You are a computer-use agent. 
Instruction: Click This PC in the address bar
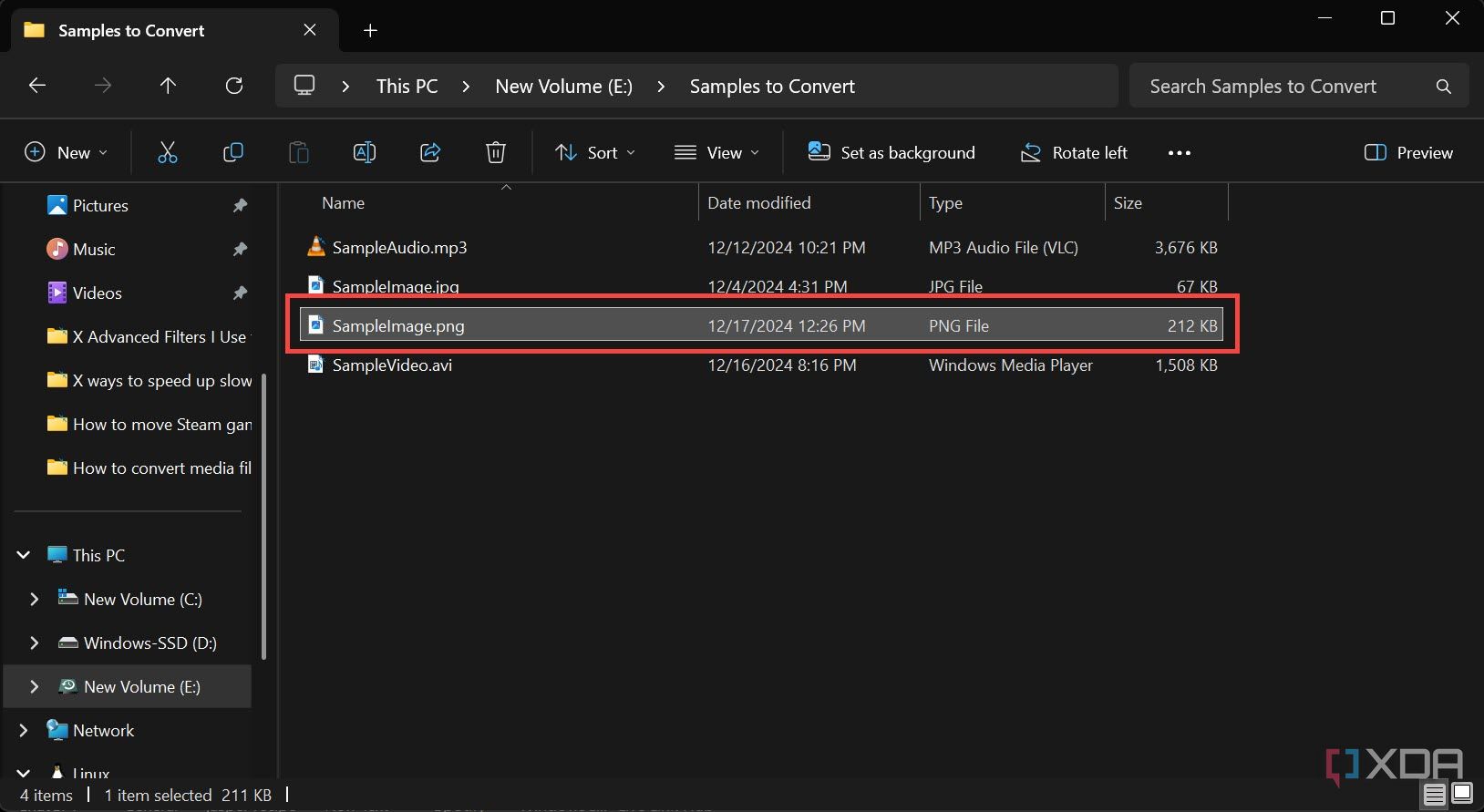(x=407, y=87)
